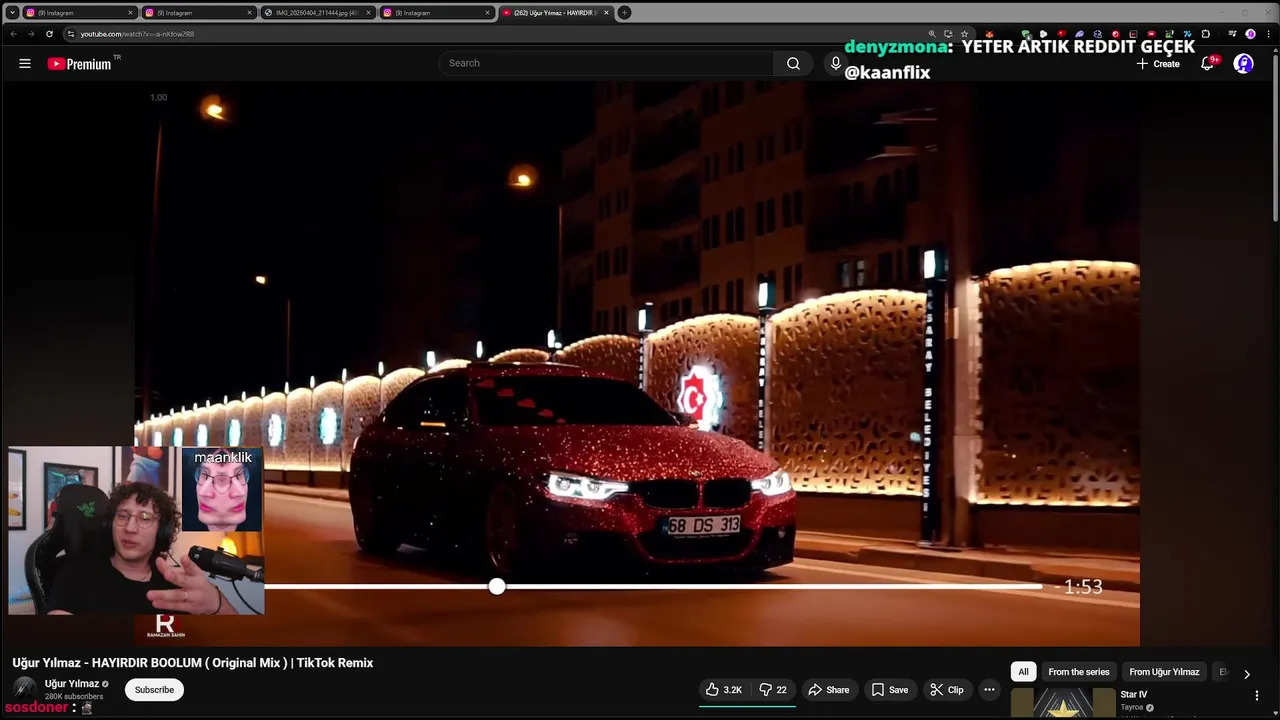Click the youtube.com address bar
The width and height of the screenshot is (1280, 720).
click(x=500, y=34)
